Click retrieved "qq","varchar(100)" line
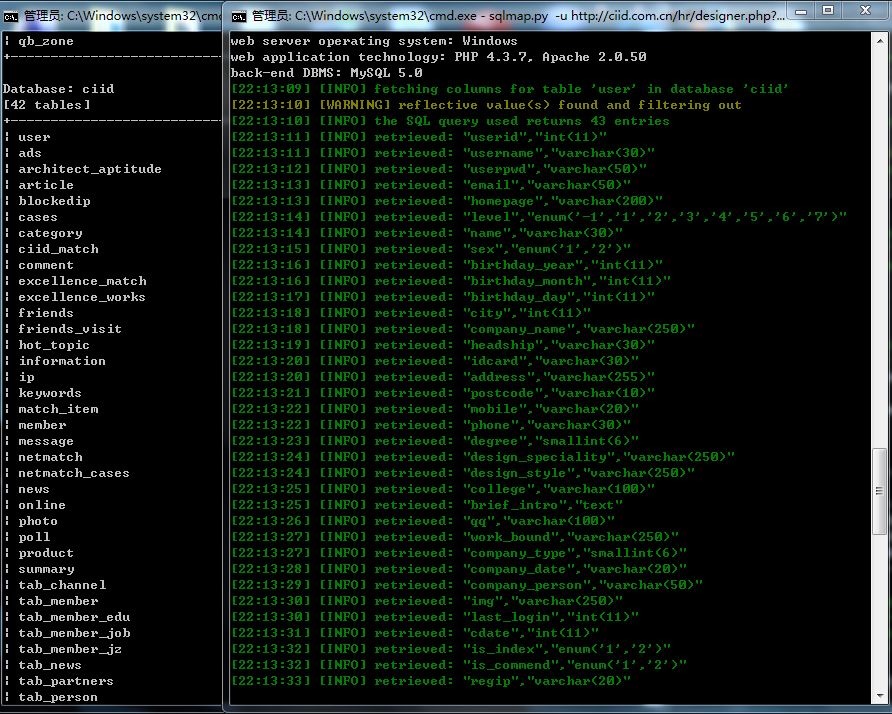Image resolution: width=892 pixels, height=714 pixels. click(x=423, y=521)
